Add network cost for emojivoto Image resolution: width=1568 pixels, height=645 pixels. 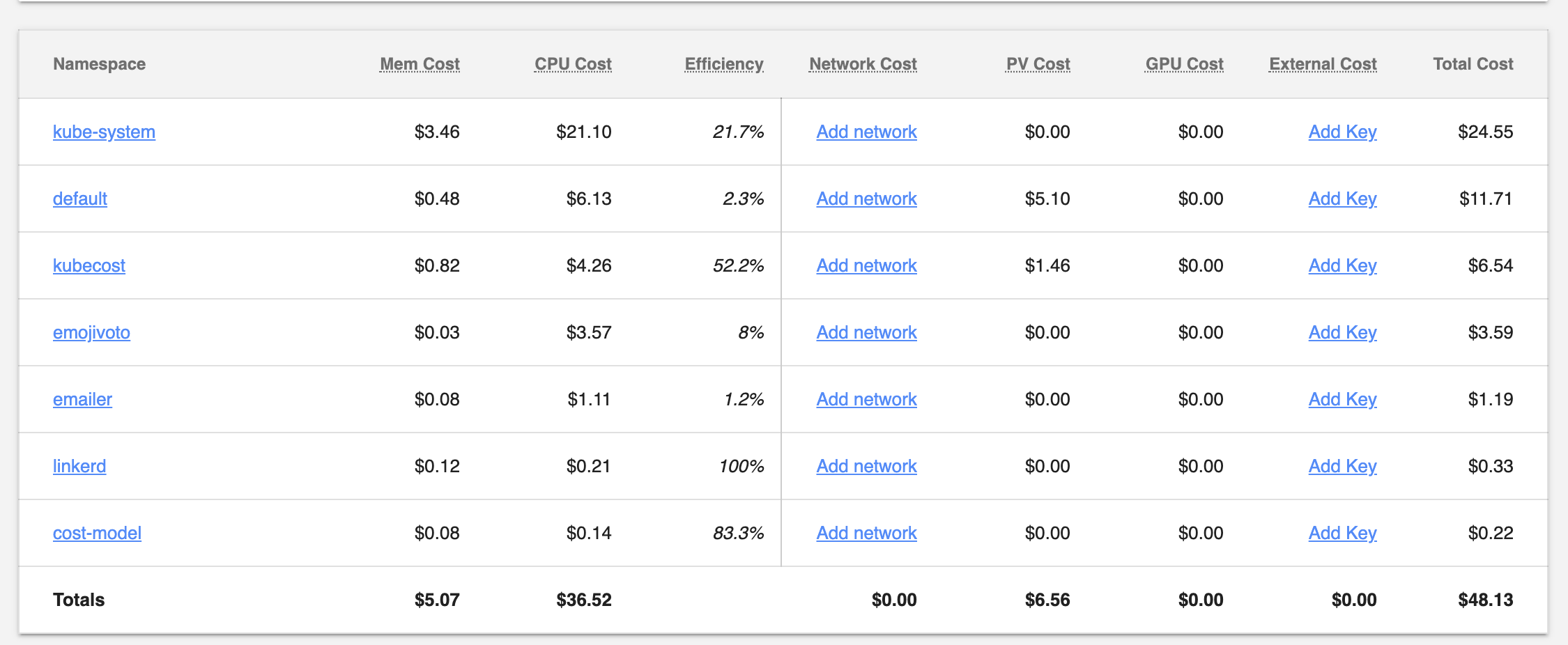click(x=866, y=332)
